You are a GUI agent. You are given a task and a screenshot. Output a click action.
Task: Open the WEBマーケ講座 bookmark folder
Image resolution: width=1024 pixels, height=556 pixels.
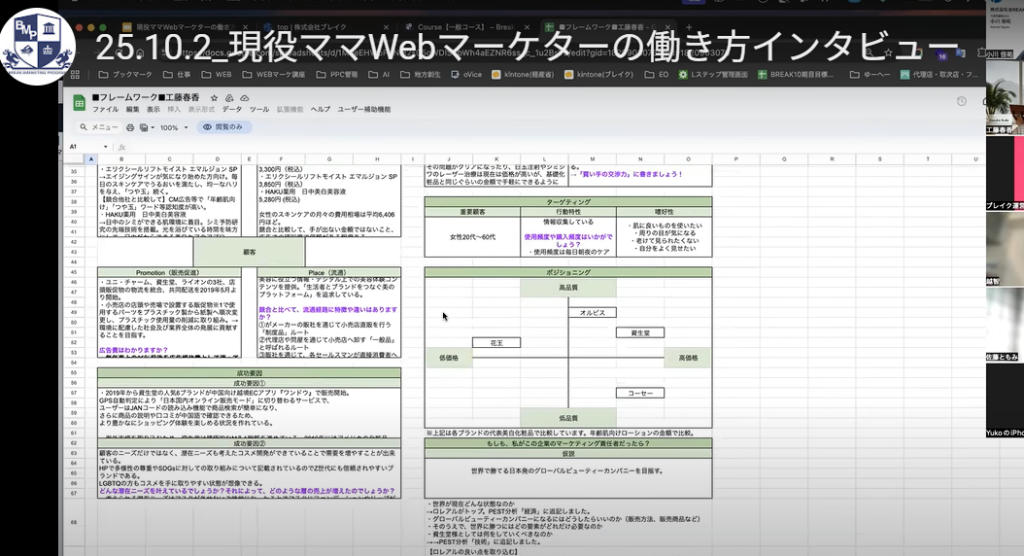266,75
